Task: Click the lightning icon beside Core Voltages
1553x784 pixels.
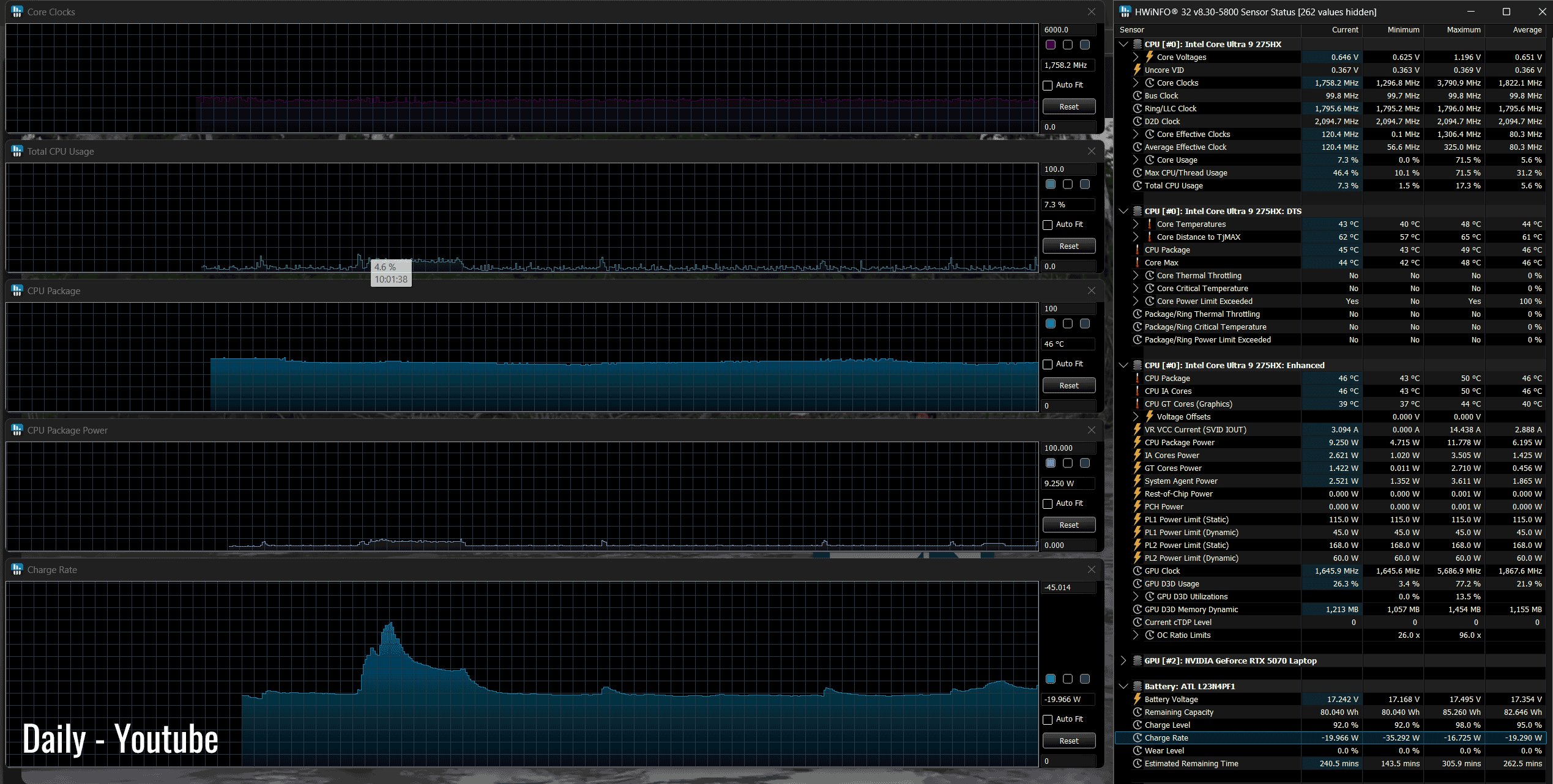Action: [1149, 57]
